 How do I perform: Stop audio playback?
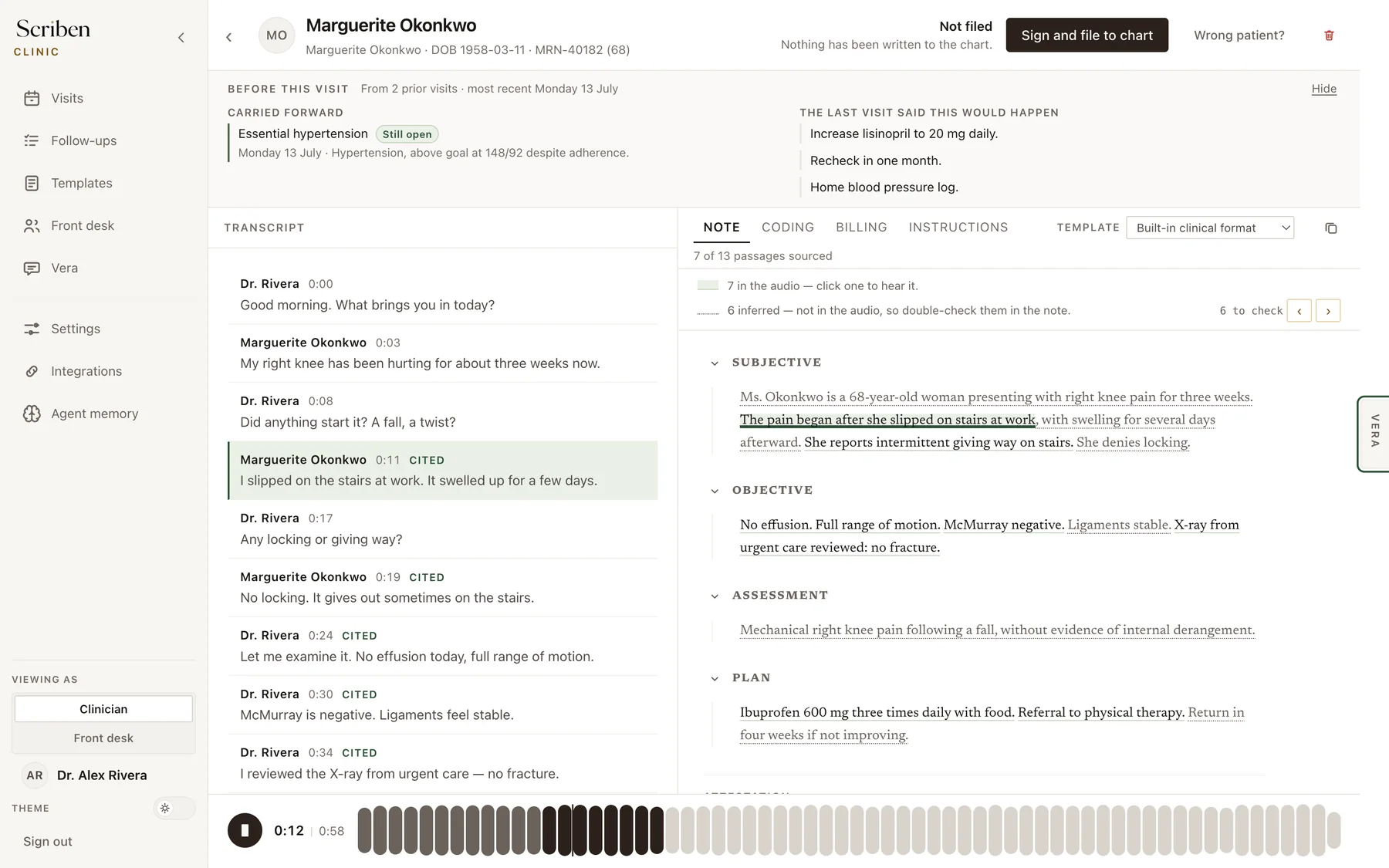[245, 831]
